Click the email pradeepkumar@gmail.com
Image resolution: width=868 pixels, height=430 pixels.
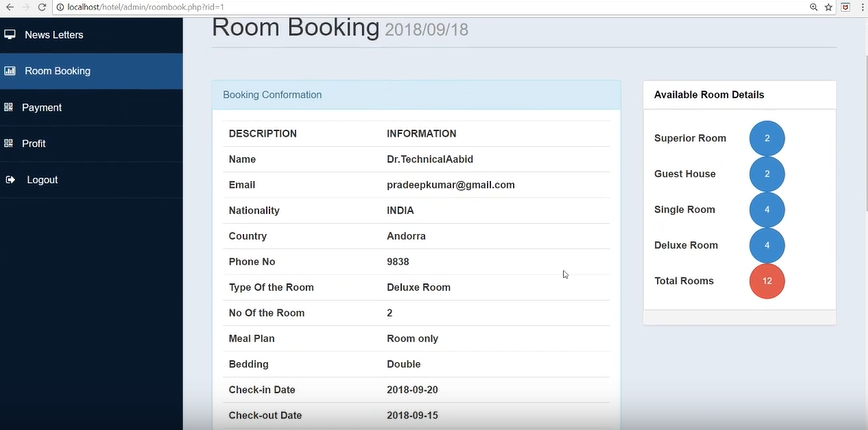[x=451, y=185]
